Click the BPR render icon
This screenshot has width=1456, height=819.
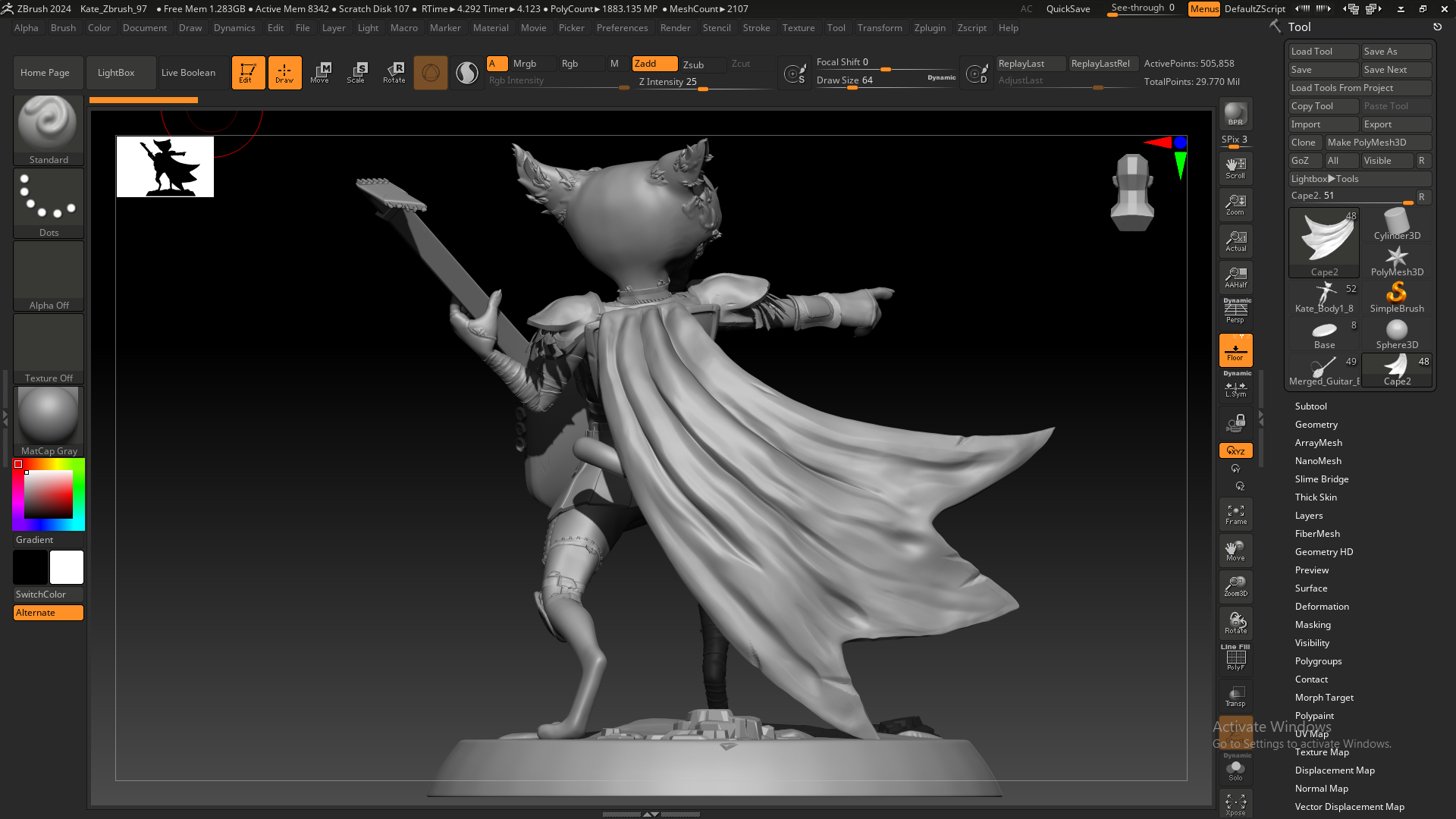[x=1235, y=114]
